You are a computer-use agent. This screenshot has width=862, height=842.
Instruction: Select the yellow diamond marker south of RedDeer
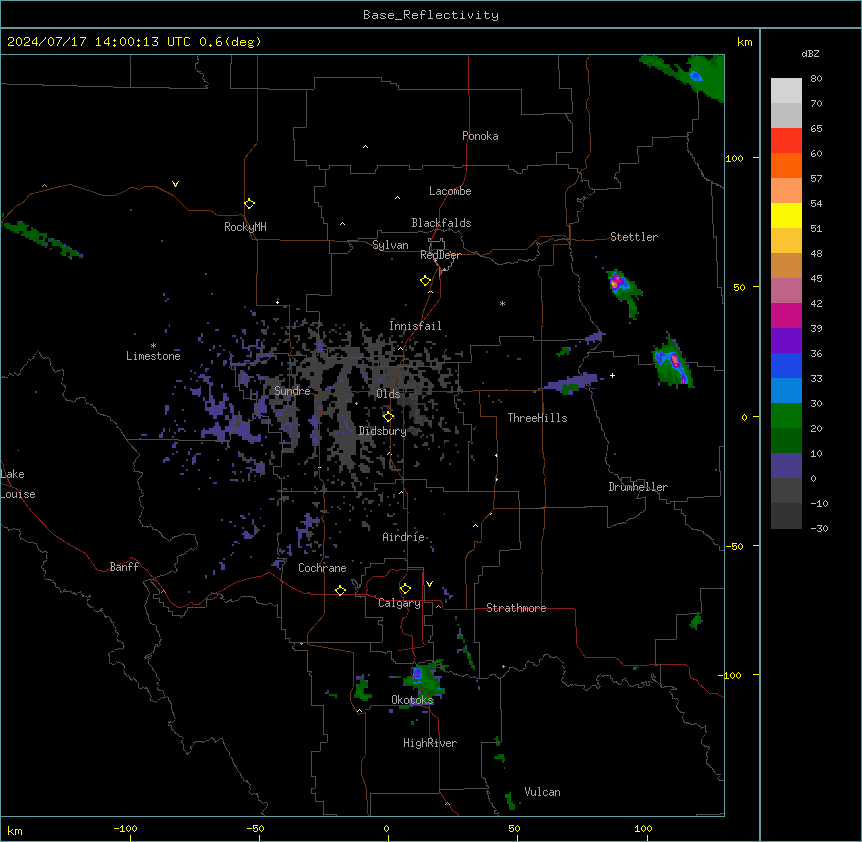click(425, 281)
